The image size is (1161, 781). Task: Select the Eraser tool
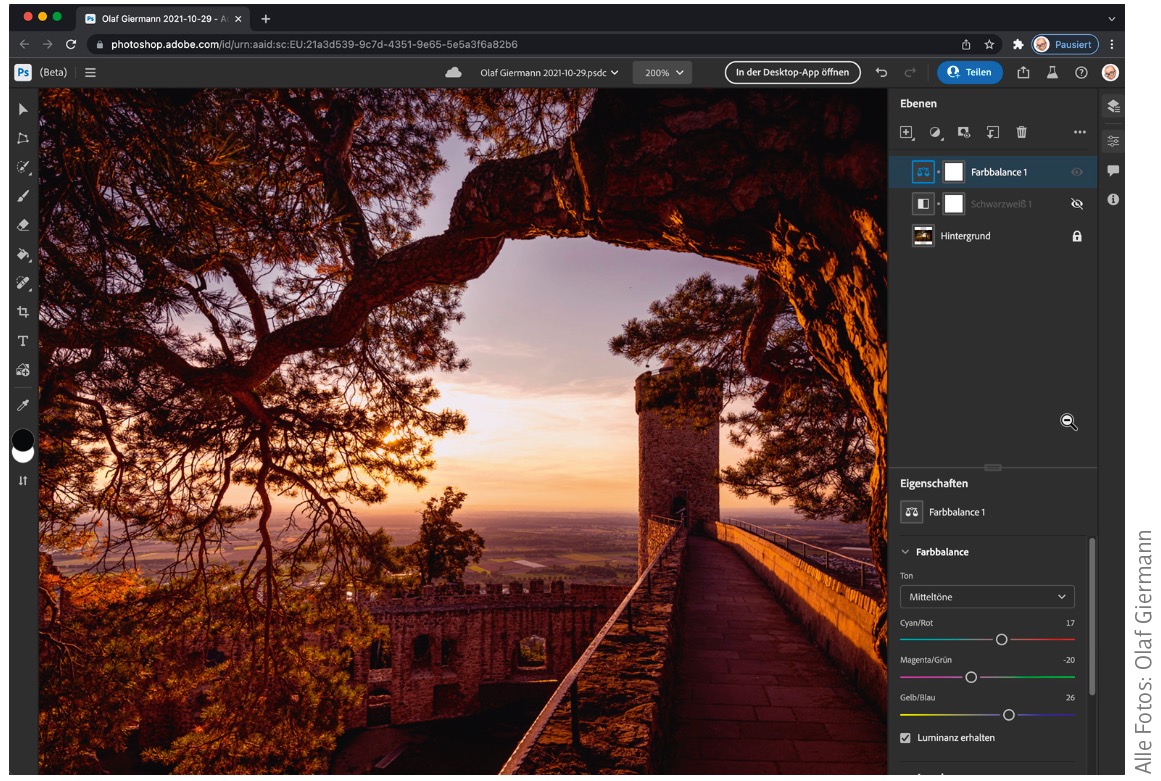pos(23,226)
